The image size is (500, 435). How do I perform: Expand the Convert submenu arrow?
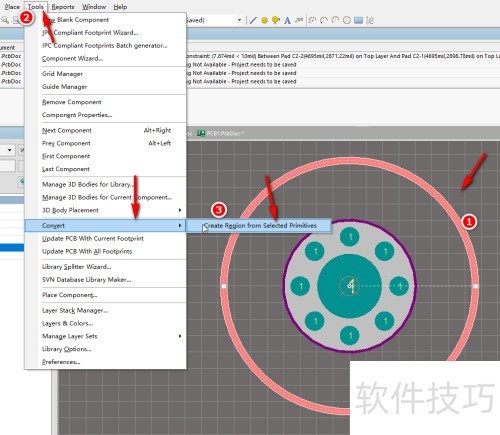pyautogui.click(x=180, y=226)
